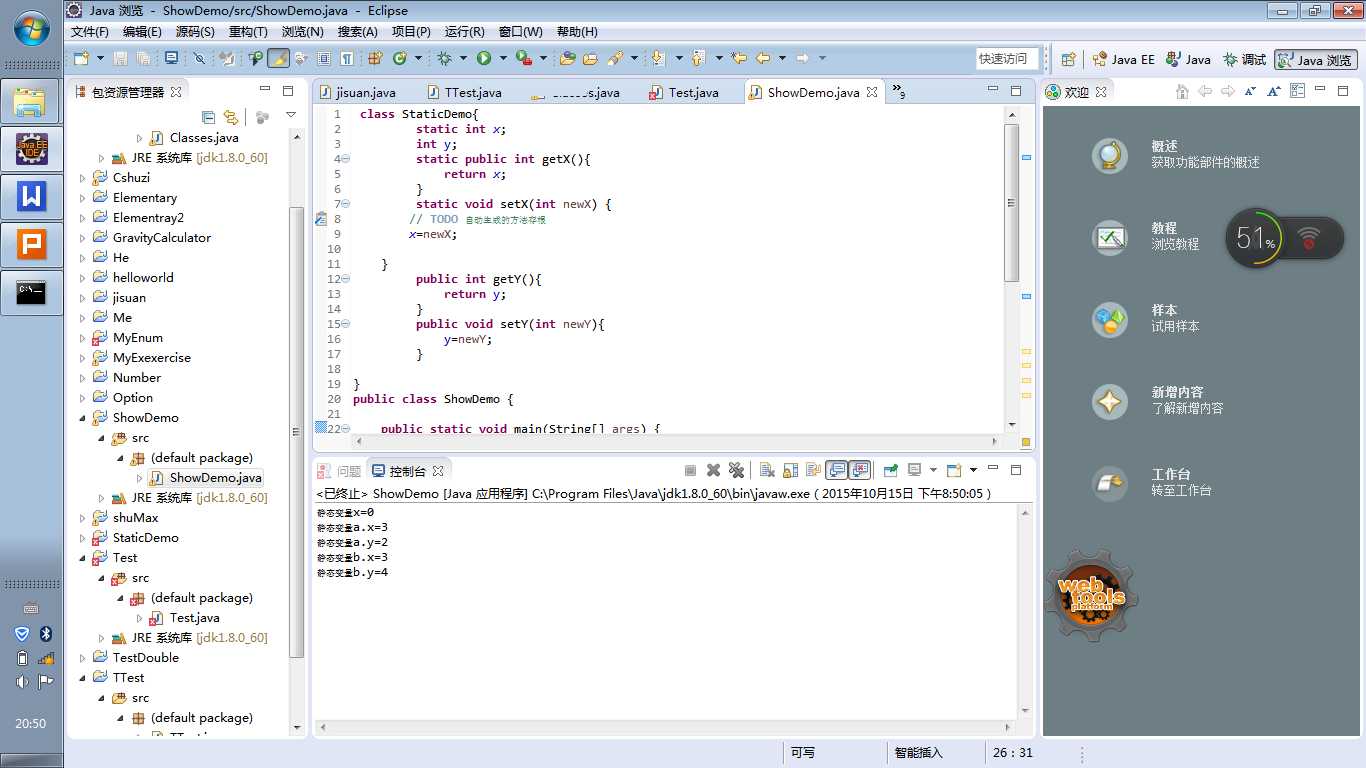The height and width of the screenshot is (768, 1366).
Task: Click the Search flashlight toolbar icon
Action: point(615,58)
